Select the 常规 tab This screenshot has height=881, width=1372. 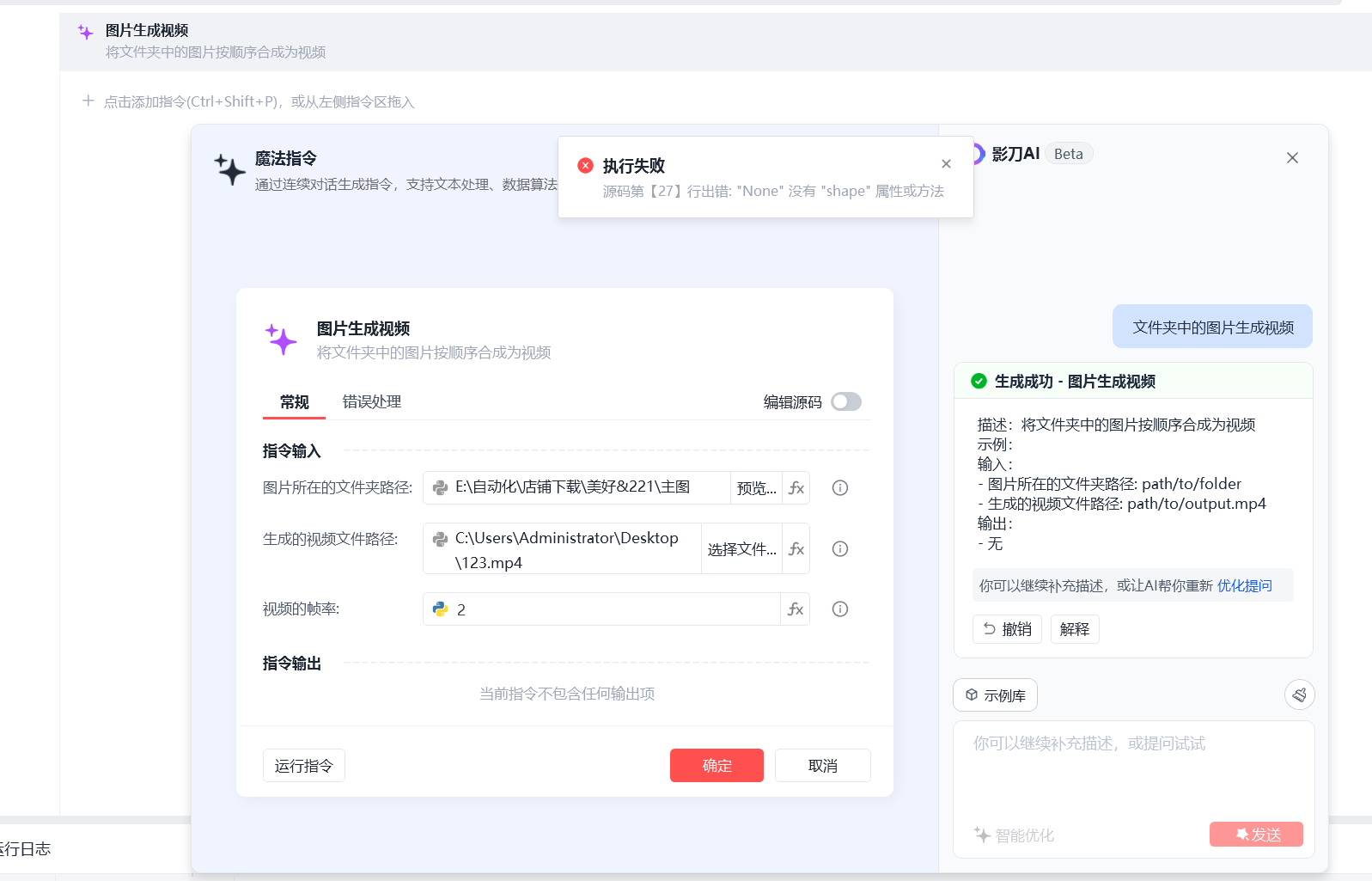point(294,402)
